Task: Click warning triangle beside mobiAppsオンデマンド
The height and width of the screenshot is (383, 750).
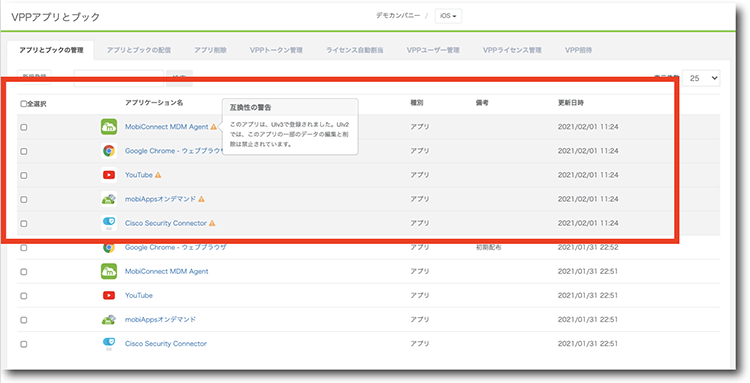Action: pos(201,199)
